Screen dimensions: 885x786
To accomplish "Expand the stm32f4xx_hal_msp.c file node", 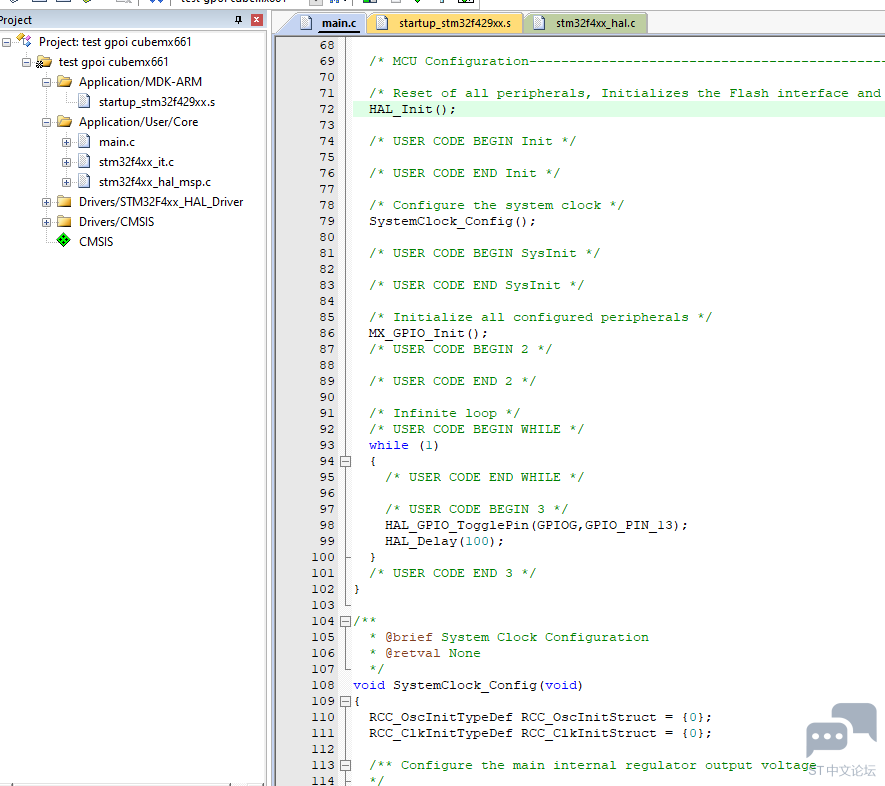I will click(67, 182).
